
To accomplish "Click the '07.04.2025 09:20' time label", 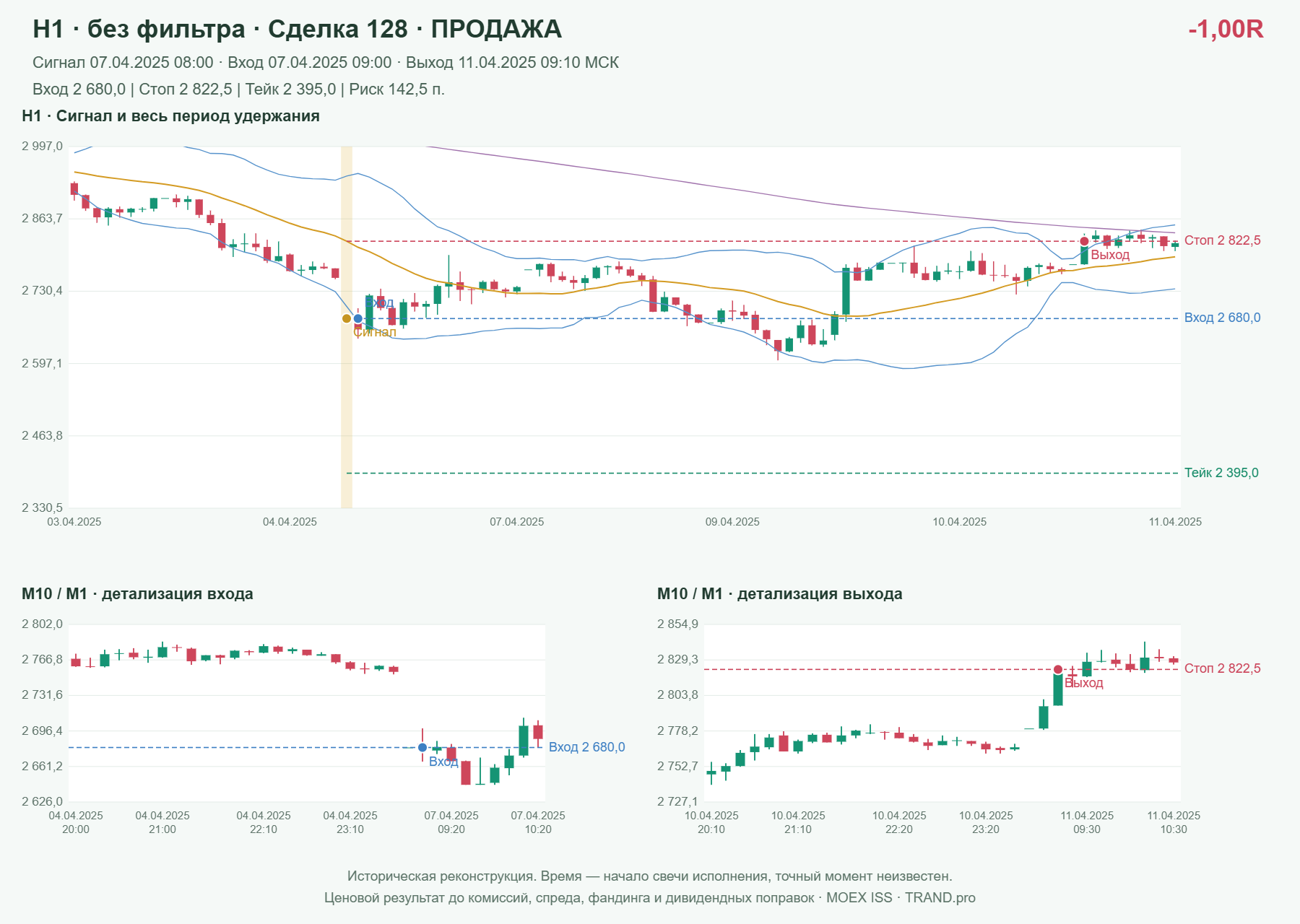I will tap(451, 822).
